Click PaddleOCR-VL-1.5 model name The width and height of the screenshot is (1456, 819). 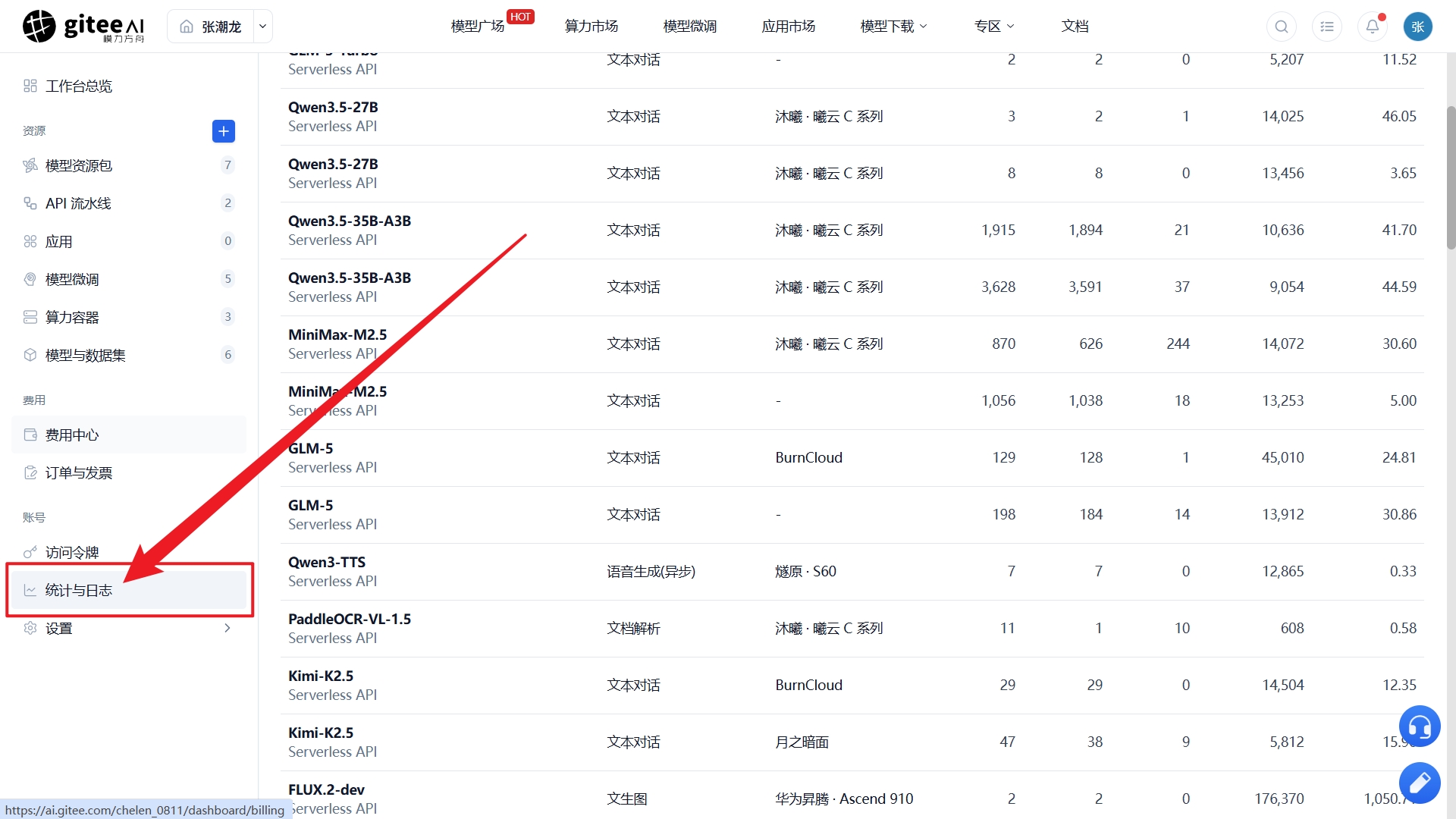click(x=350, y=619)
